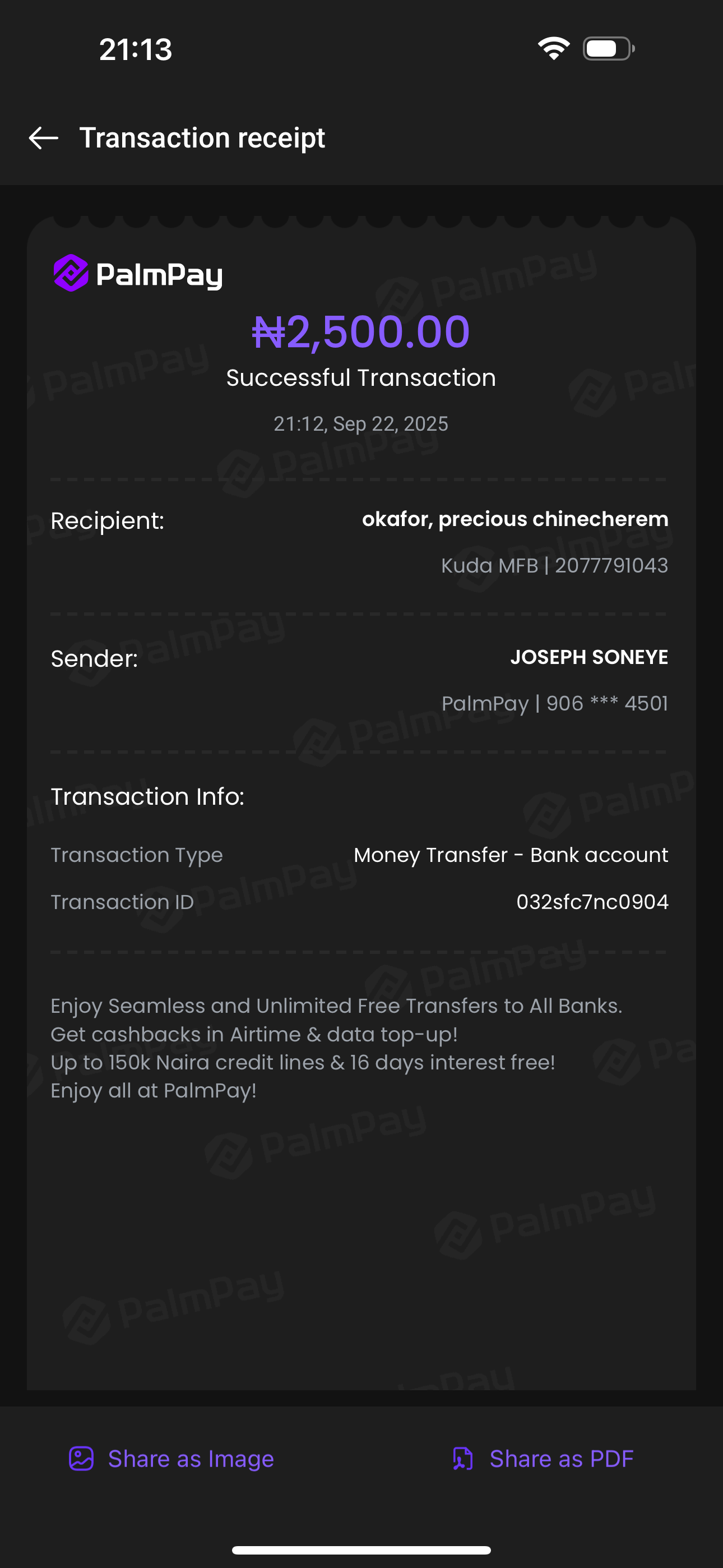Tap the battery status icon

coord(609,49)
